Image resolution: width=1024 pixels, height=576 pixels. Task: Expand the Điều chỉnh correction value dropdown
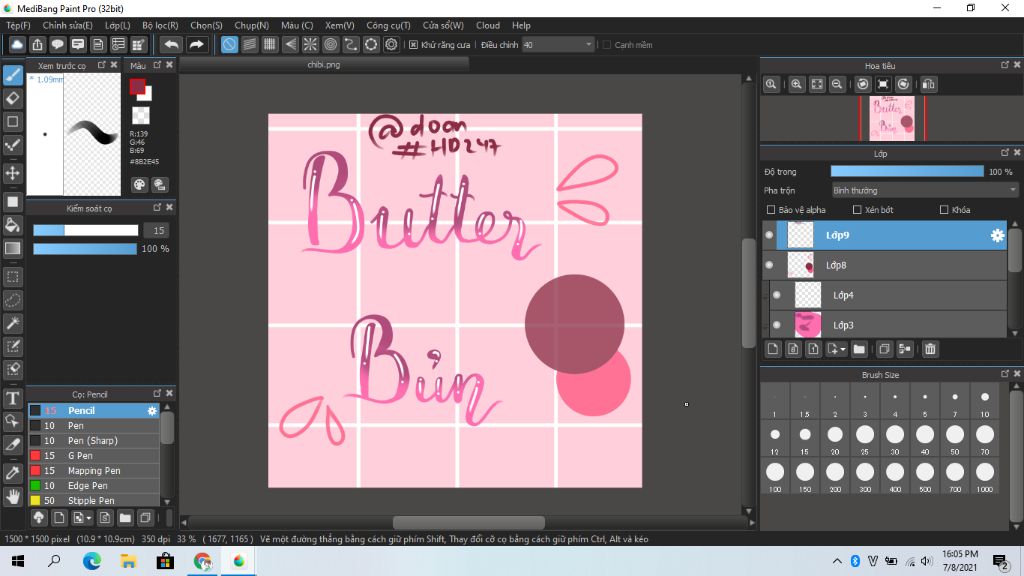click(x=588, y=45)
